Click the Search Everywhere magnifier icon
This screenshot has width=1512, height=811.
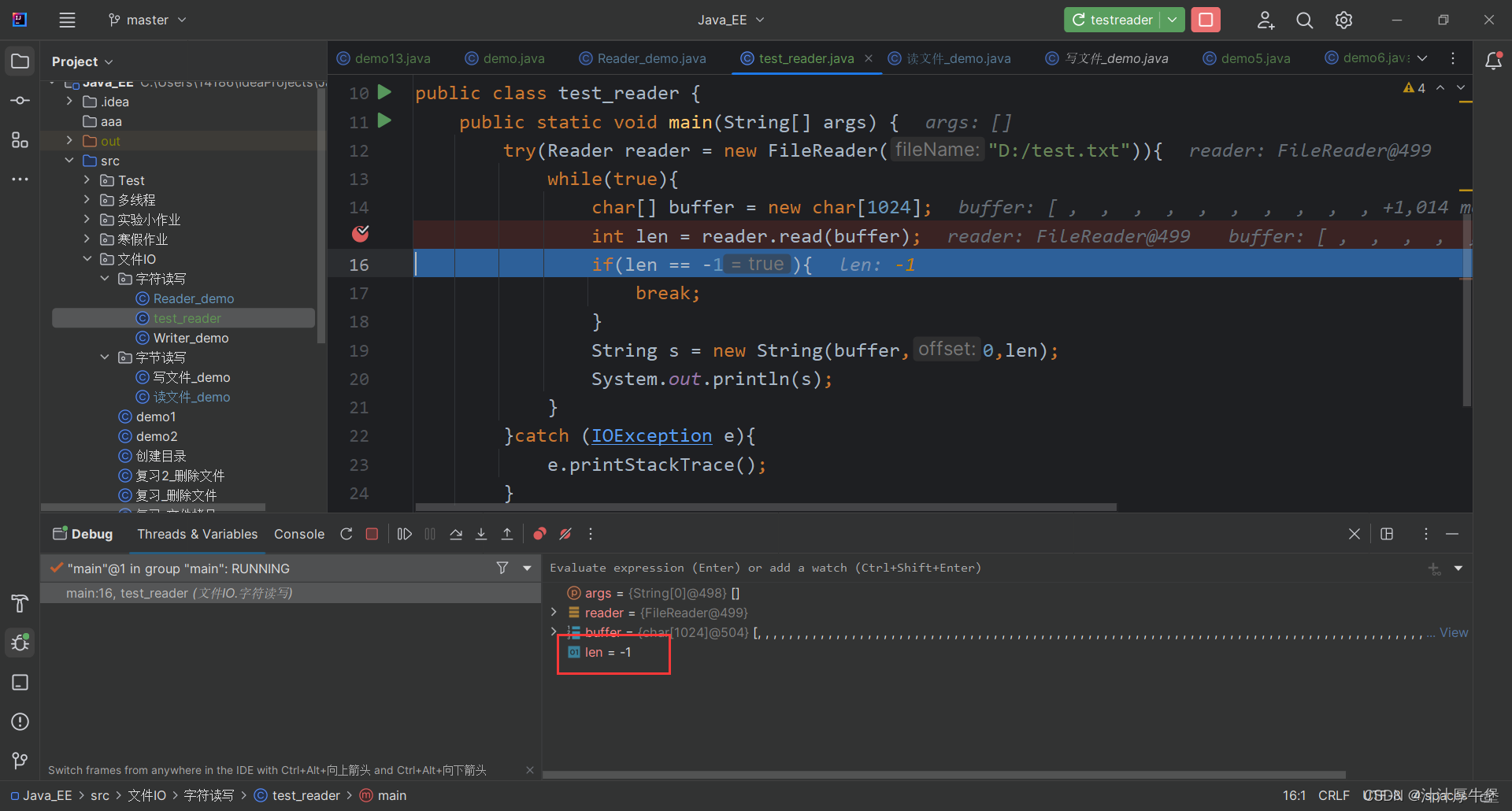(x=1305, y=20)
